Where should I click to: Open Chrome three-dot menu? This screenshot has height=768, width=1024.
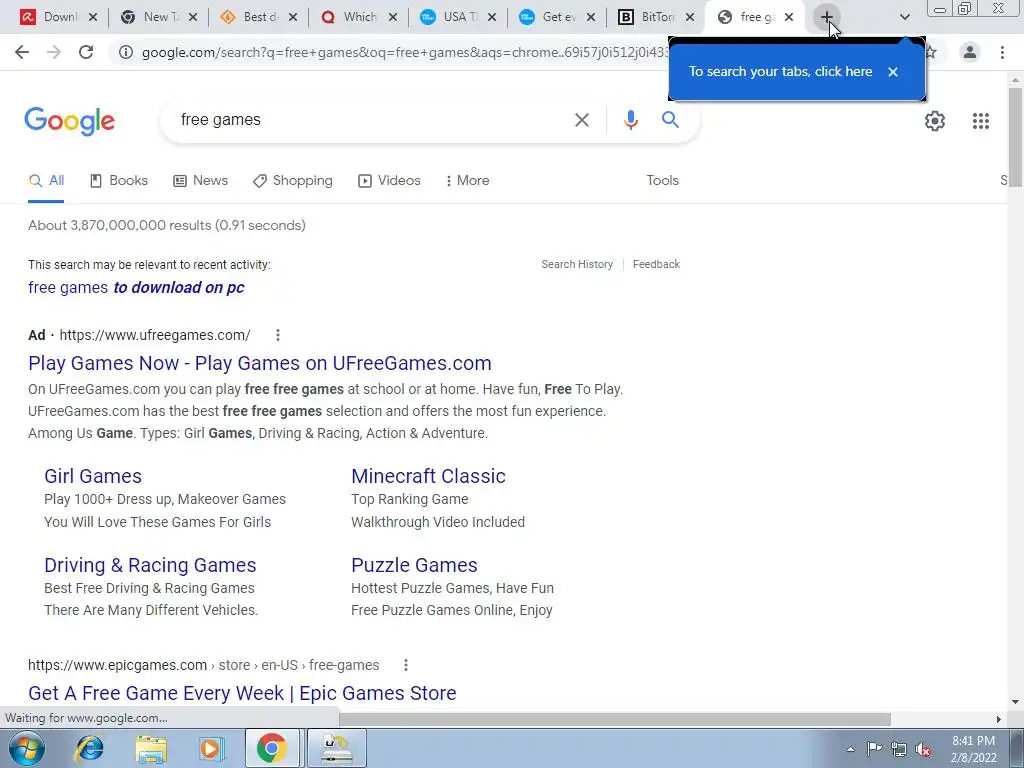coord(1002,52)
